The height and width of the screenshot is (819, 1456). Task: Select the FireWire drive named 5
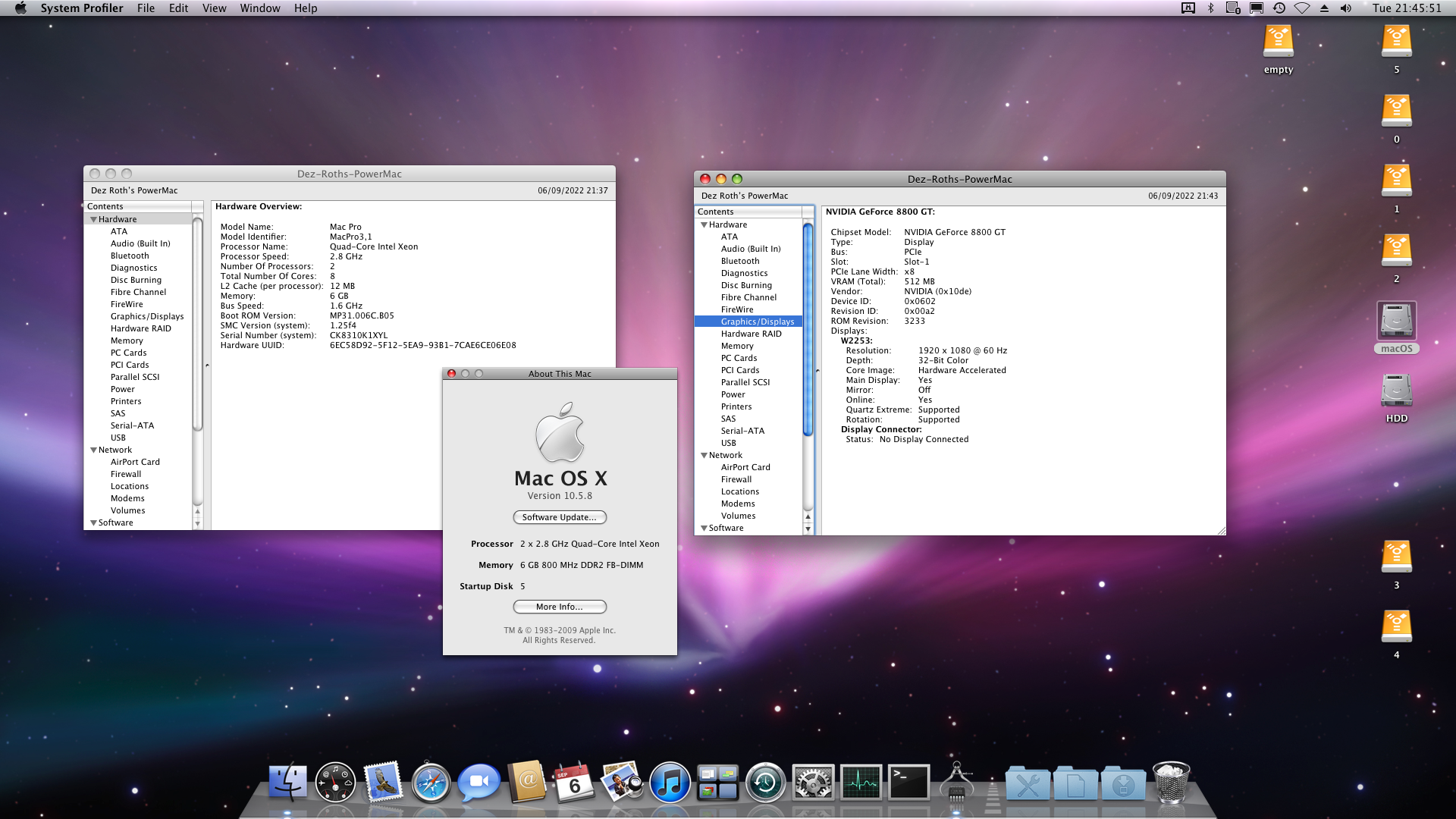coord(1396,42)
